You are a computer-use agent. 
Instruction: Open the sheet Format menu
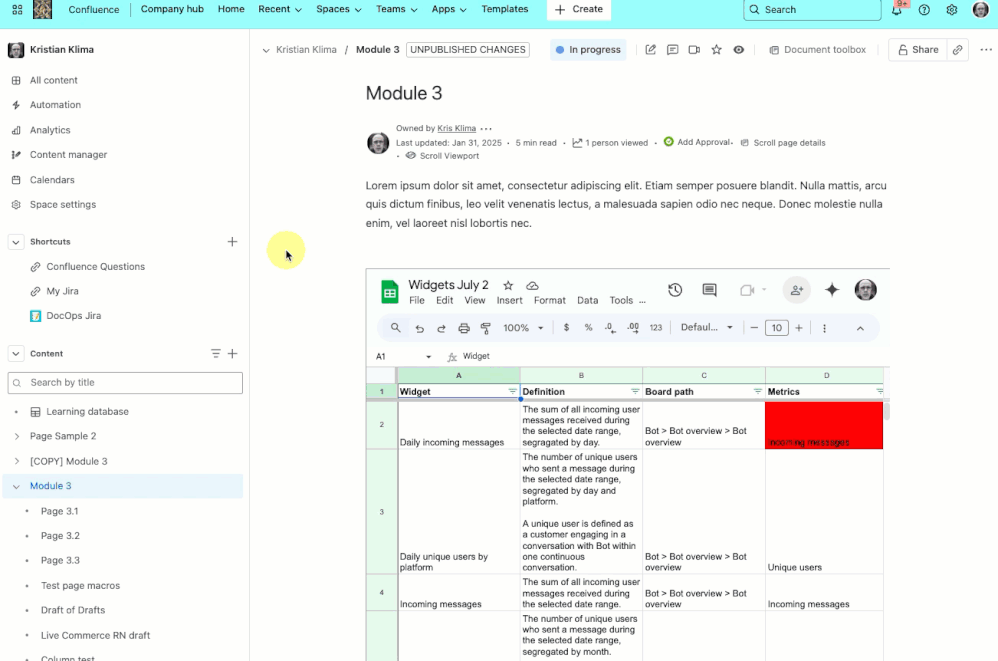click(x=549, y=301)
